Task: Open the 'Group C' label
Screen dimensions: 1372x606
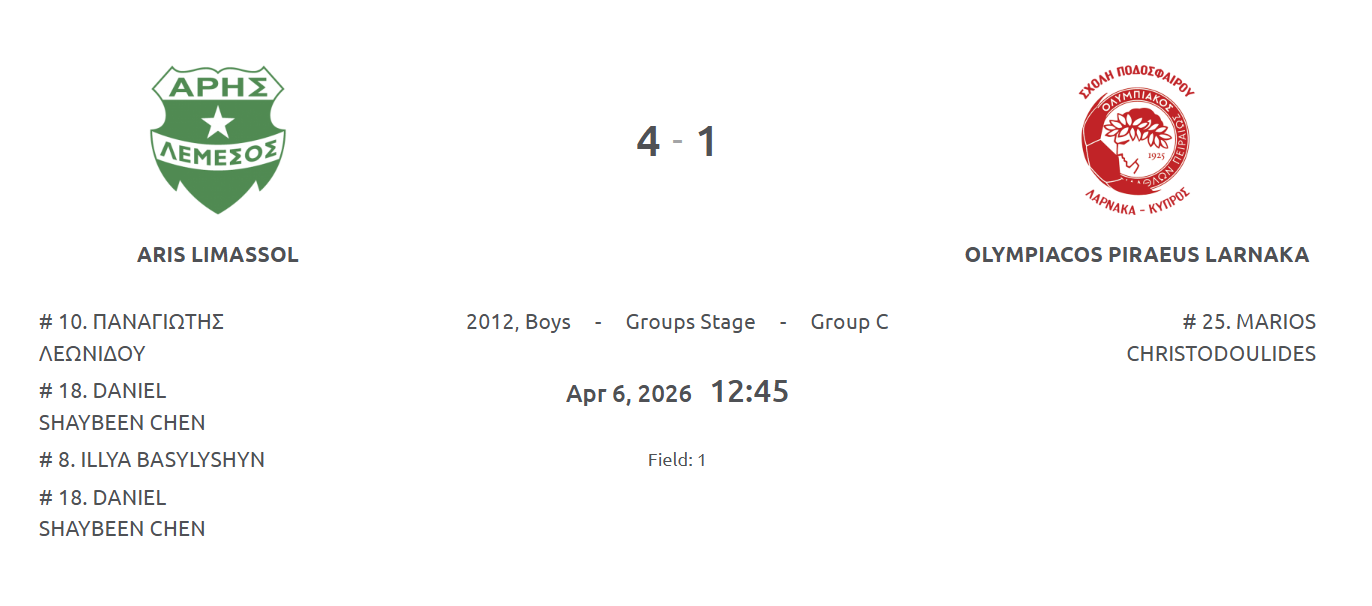Action: [x=849, y=322]
